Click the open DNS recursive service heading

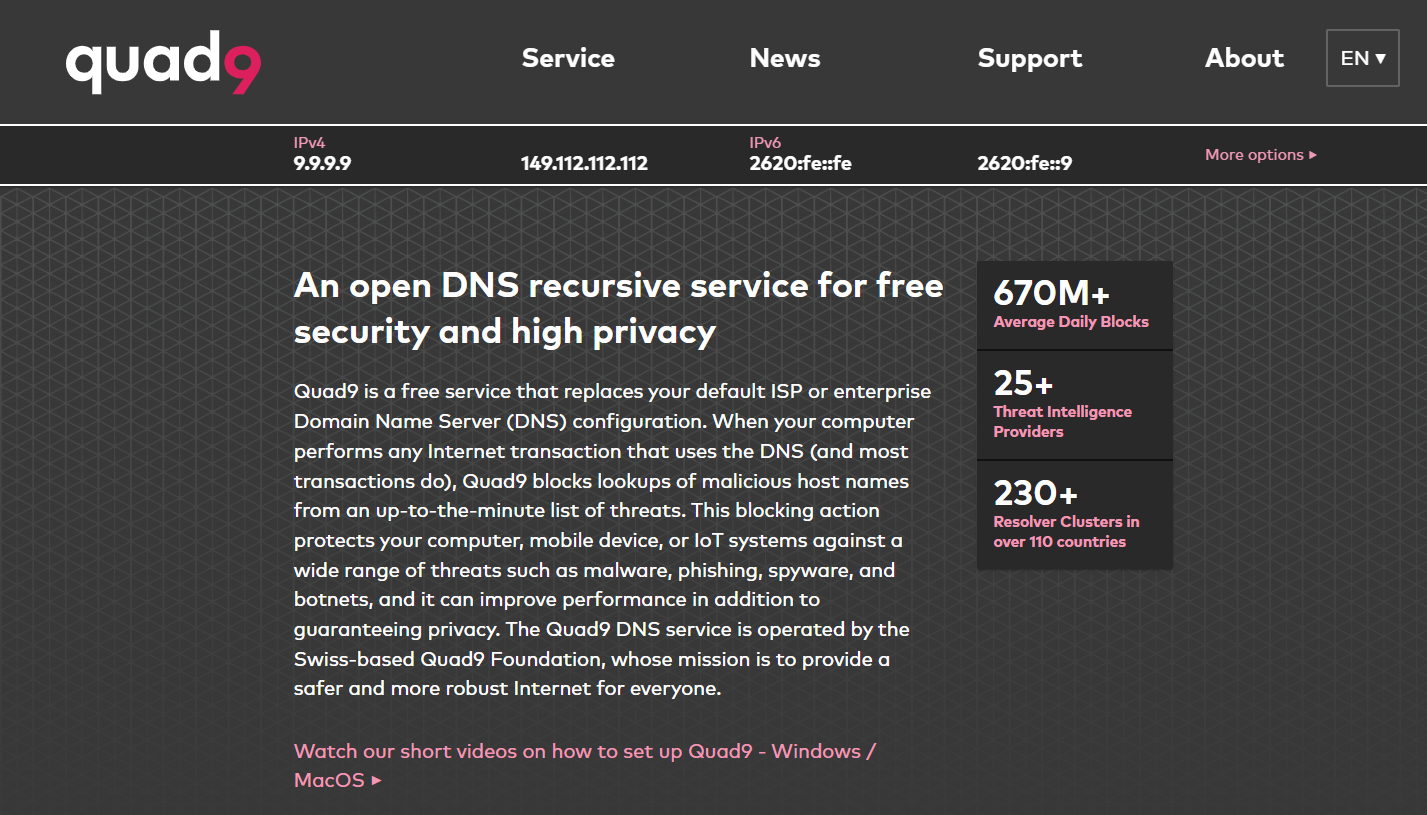click(x=619, y=308)
